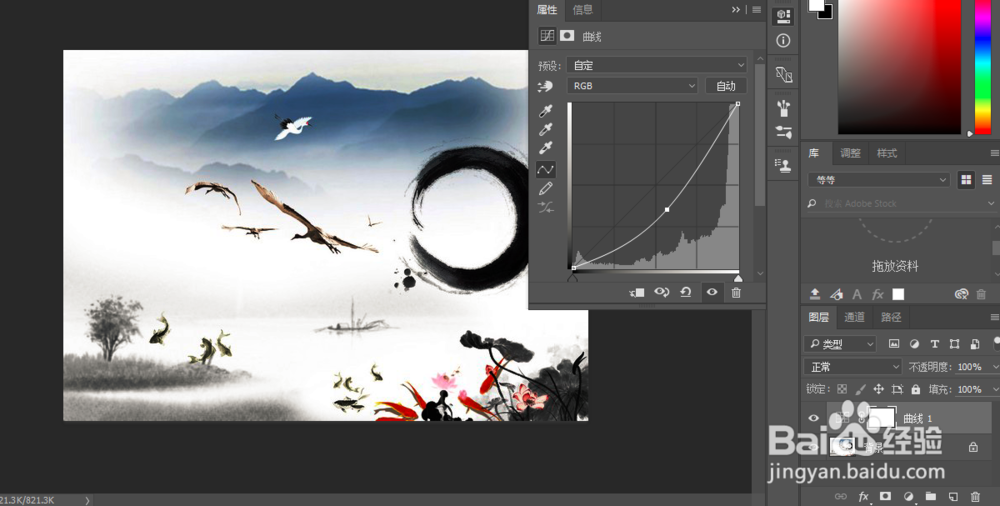1000x506 pixels.
Task: Activate the on-image targeted adjustment hand tool
Action: (x=545, y=86)
